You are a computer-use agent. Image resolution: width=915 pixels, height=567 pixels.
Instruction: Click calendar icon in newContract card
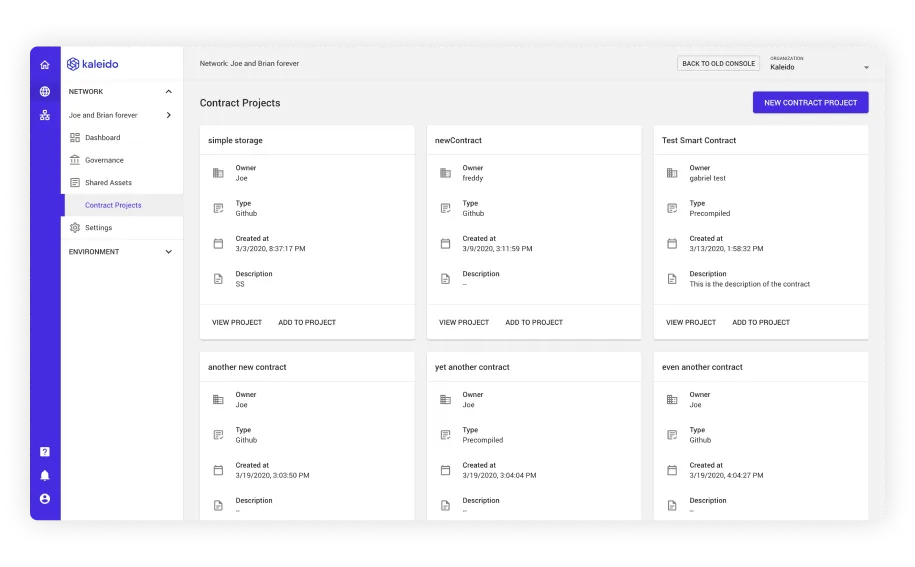445,244
